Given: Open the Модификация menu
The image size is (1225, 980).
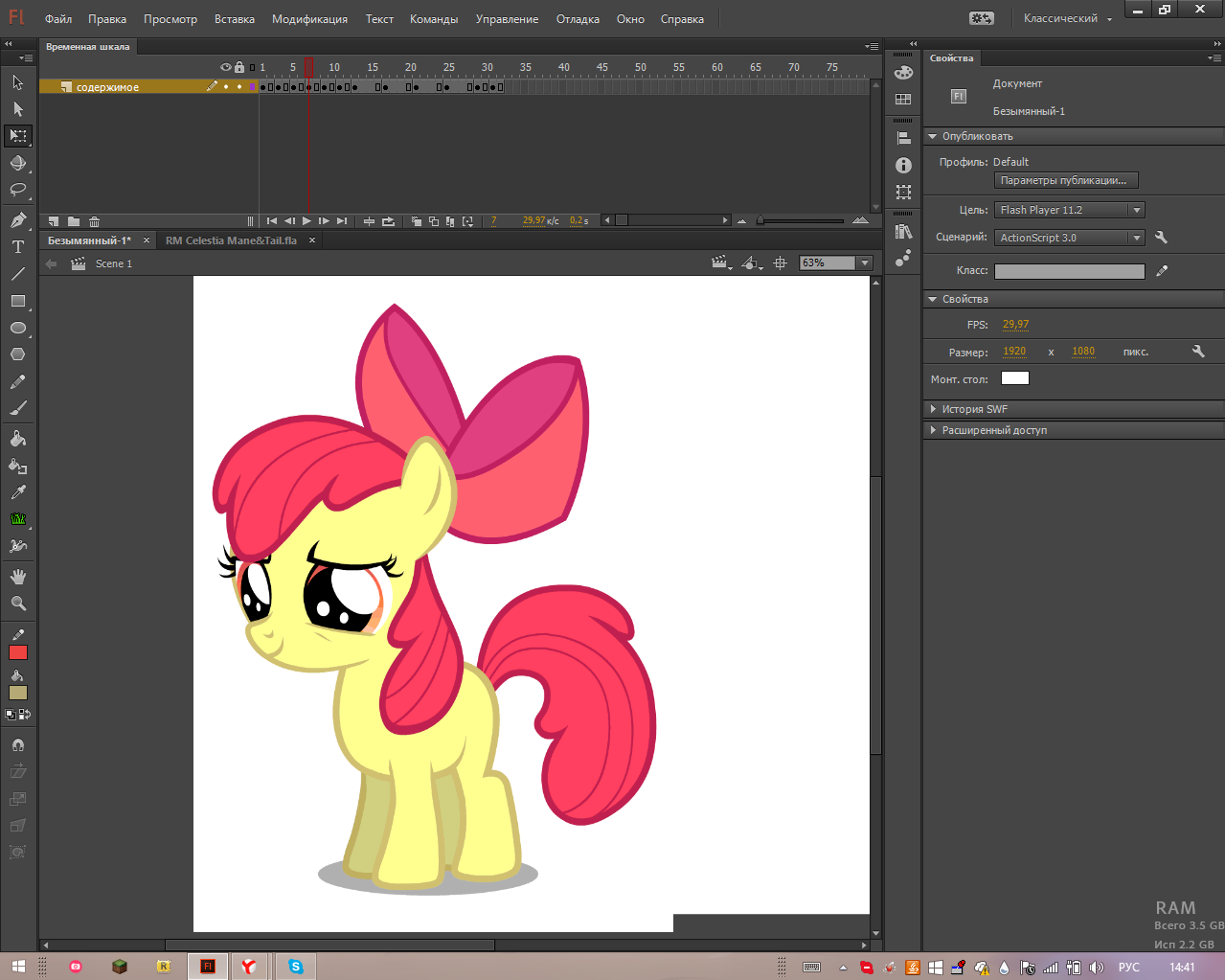Looking at the screenshot, I should click(x=309, y=19).
